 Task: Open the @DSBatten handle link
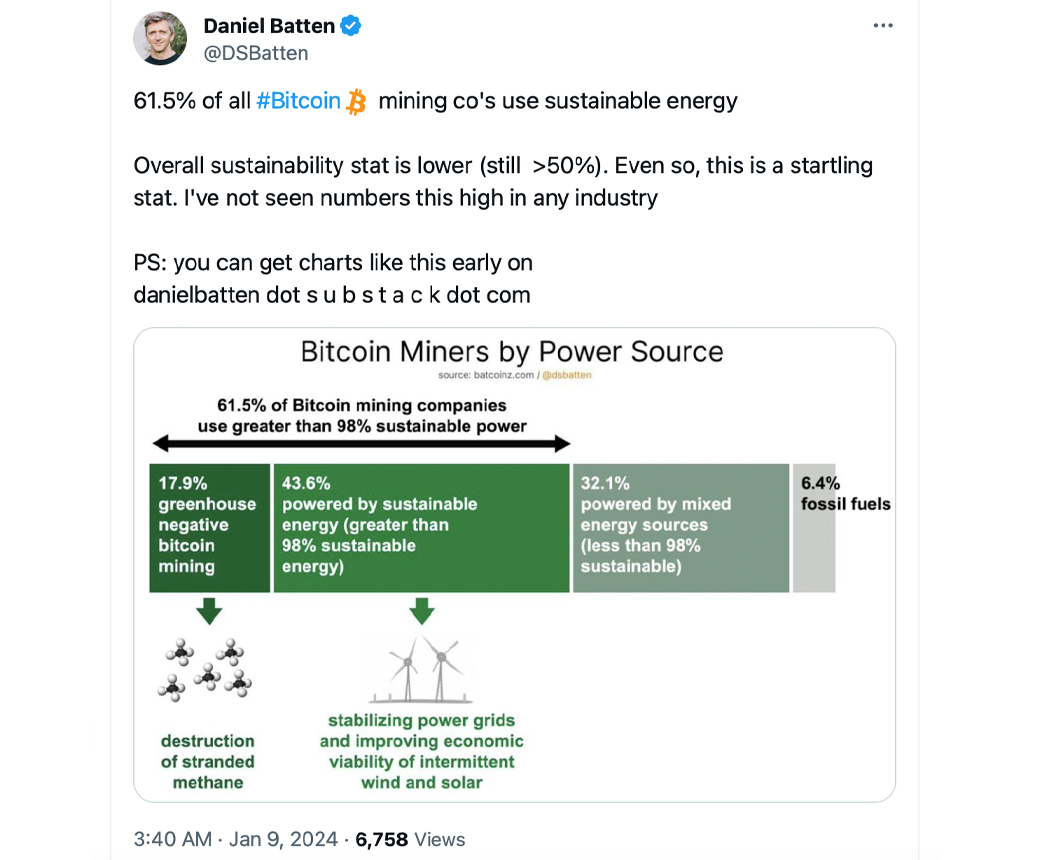pyautogui.click(x=256, y=53)
